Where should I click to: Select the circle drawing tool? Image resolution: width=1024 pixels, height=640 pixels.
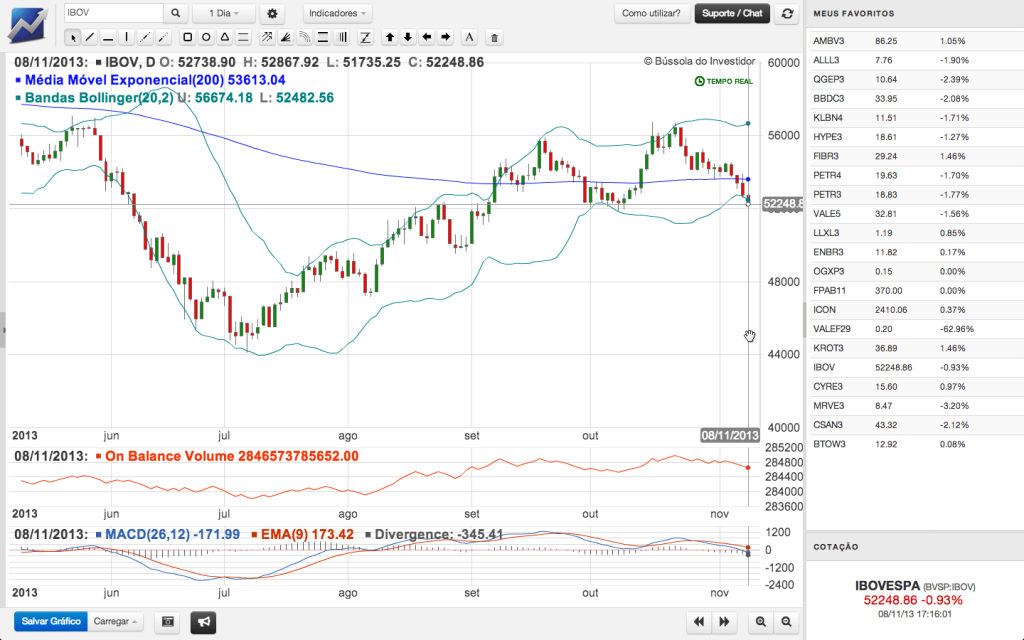pos(206,37)
